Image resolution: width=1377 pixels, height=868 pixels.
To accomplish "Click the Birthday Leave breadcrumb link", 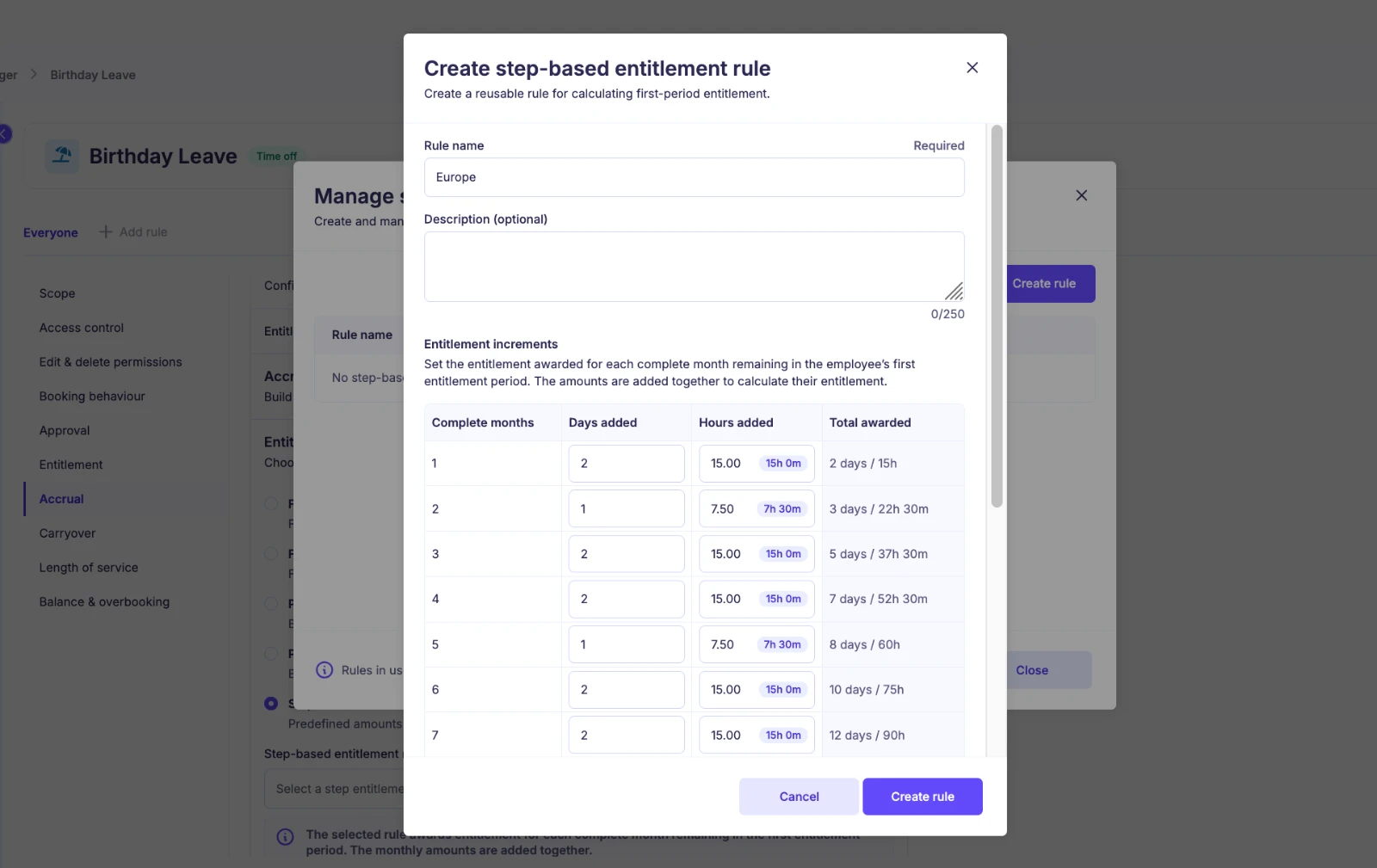I will coord(93,75).
